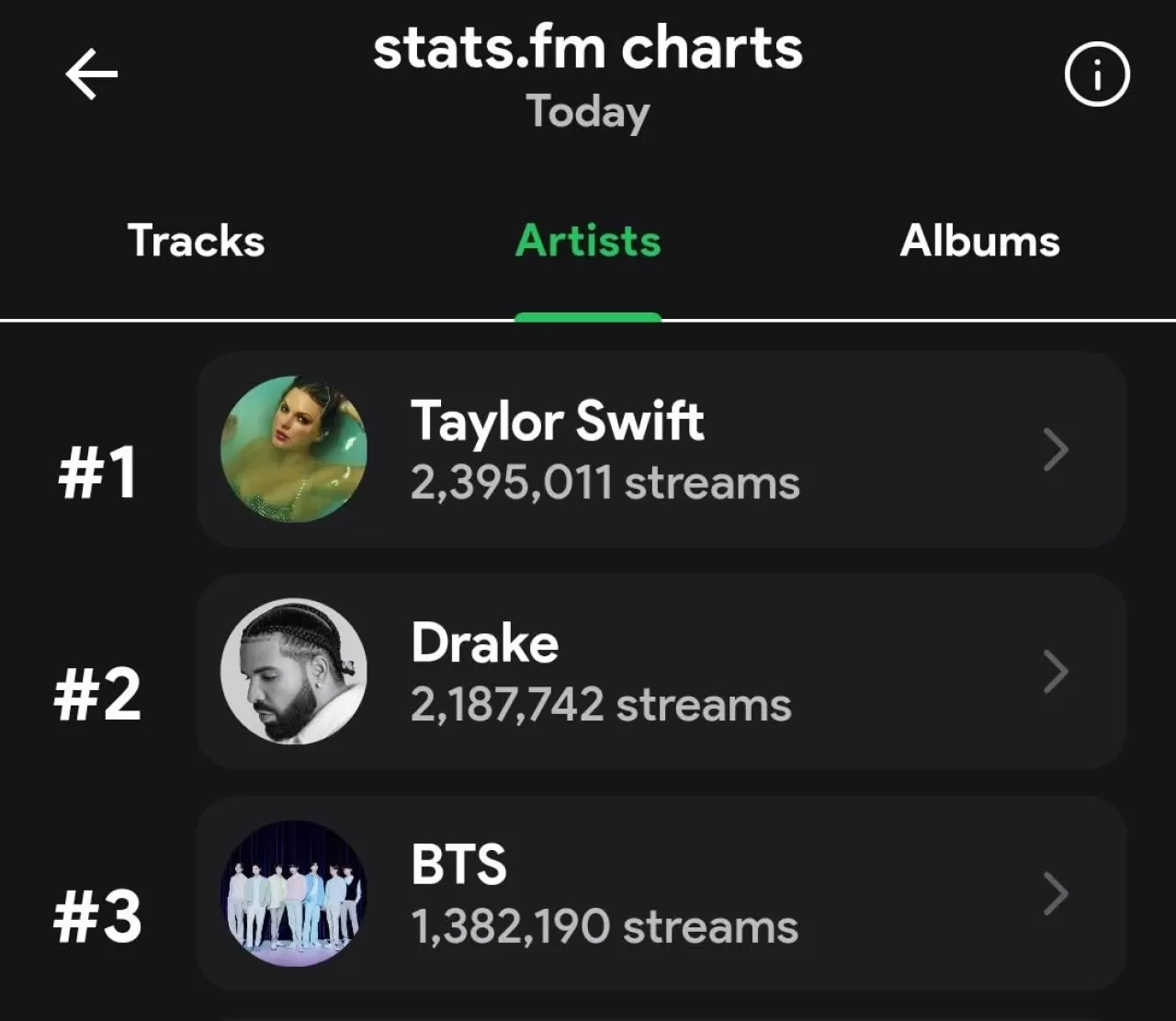Expand Taylor Swift's chart entry via chevron
This screenshot has width=1176, height=1021.
pos(1055,449)
